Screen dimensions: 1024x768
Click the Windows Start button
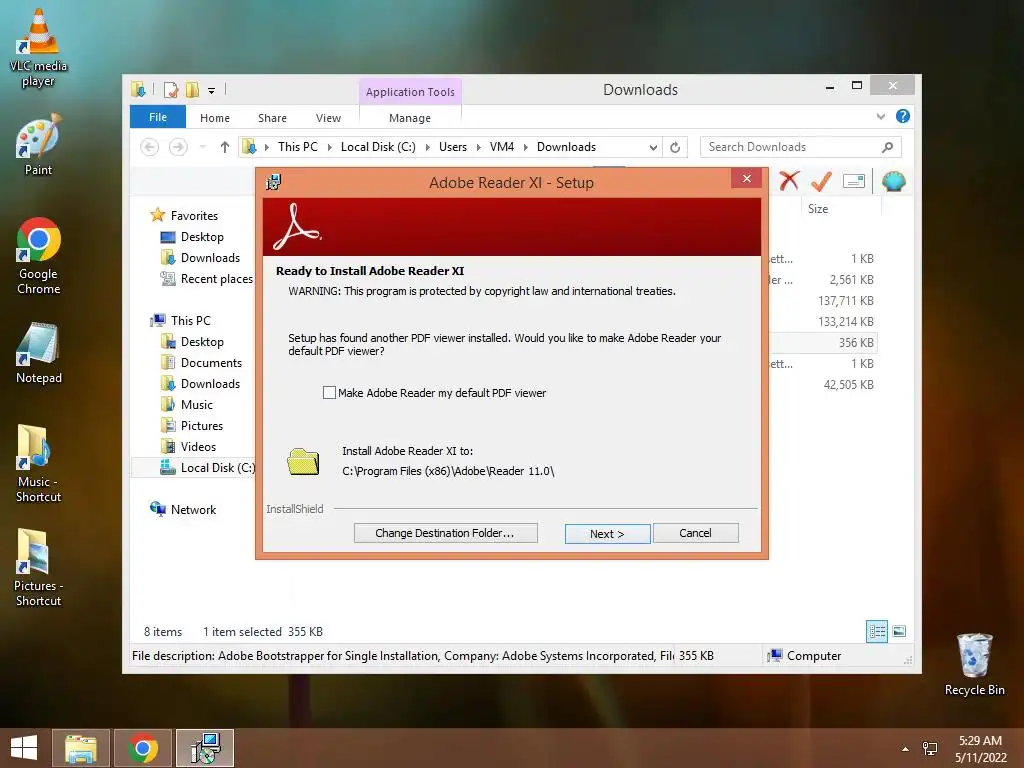click(24, 748)
